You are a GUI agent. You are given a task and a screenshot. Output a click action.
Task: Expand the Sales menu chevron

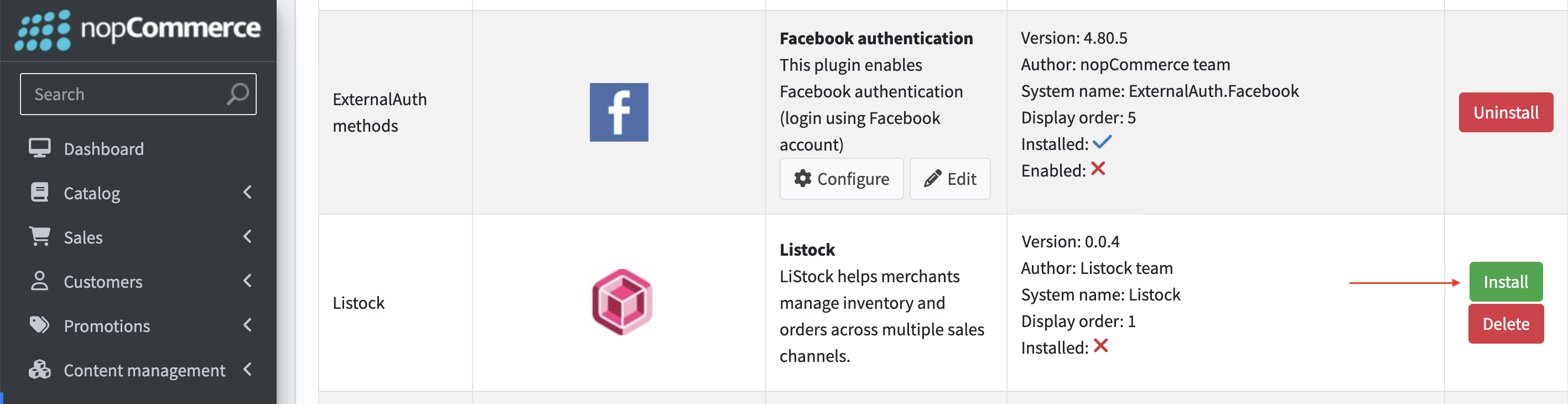[x=247, y=237]
